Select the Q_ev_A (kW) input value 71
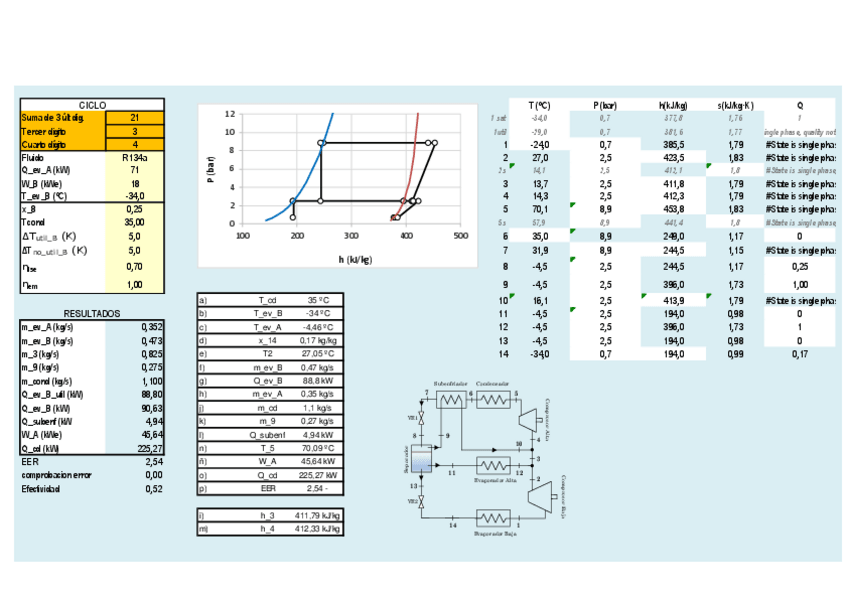Viewport: 848px width, 599px height. click(x=135, y=171)
